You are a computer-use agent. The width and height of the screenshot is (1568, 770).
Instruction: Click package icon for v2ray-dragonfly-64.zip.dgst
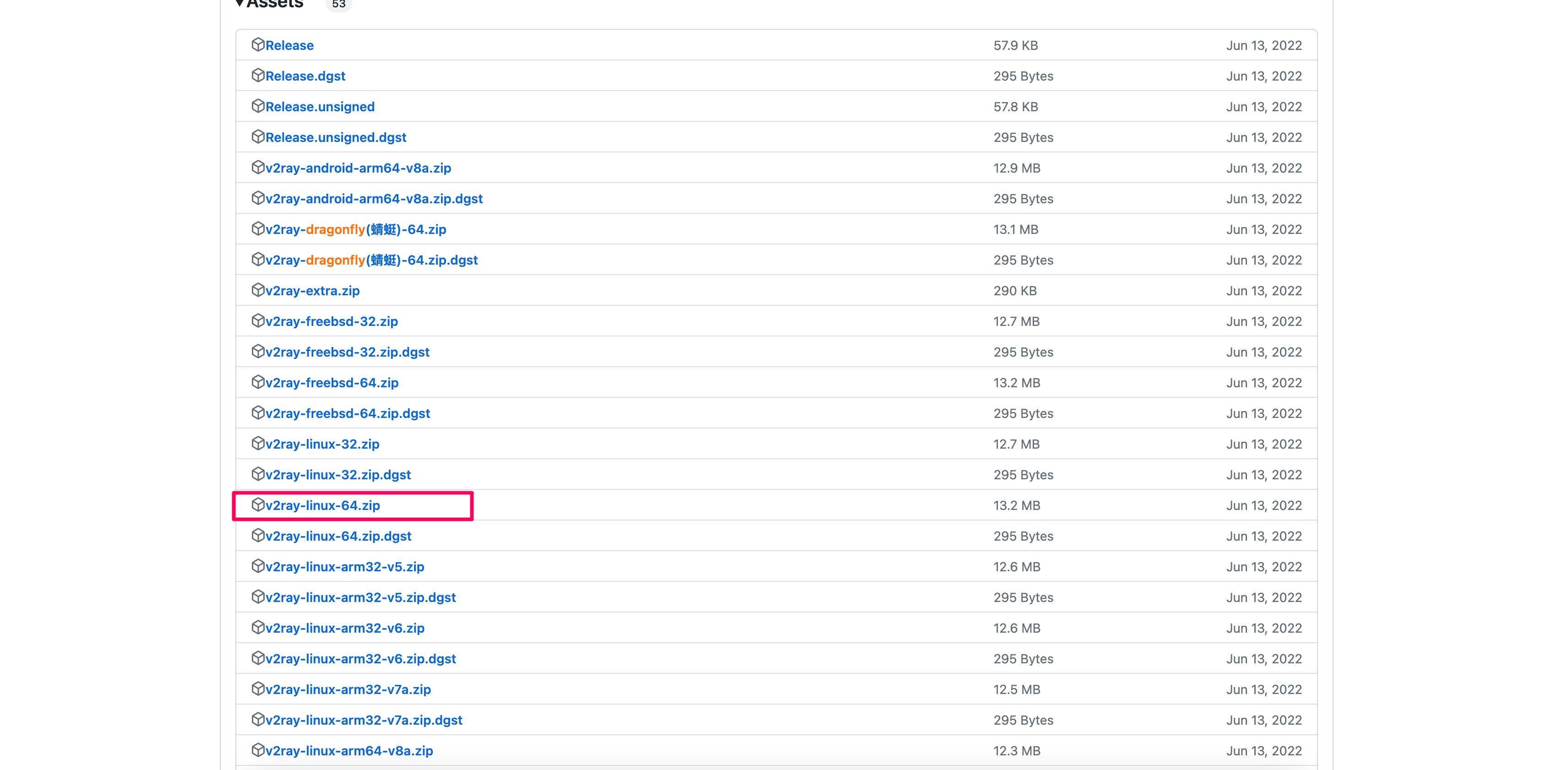click(x=257, y=259)
